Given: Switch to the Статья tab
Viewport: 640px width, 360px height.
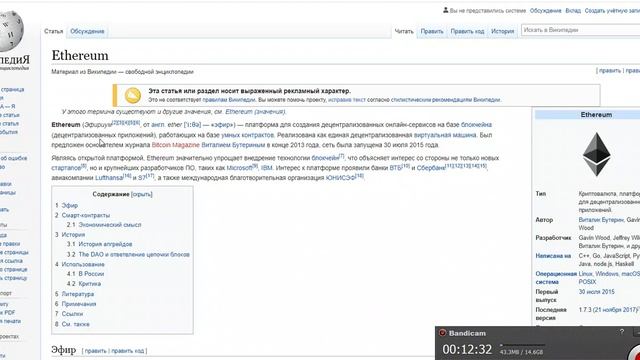Looking at the screenshot, I should click(53, 31).
